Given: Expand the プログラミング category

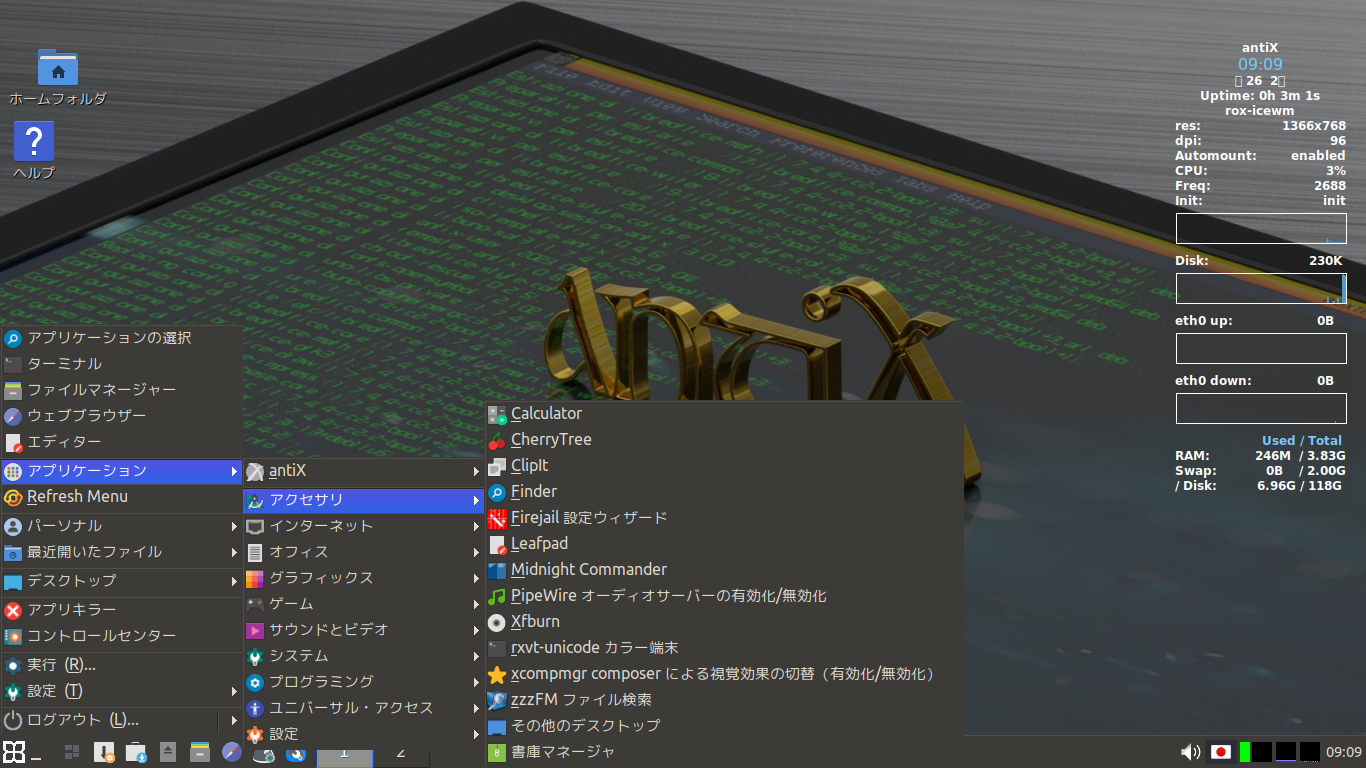Looking at the screenshot, I should 364,682.
